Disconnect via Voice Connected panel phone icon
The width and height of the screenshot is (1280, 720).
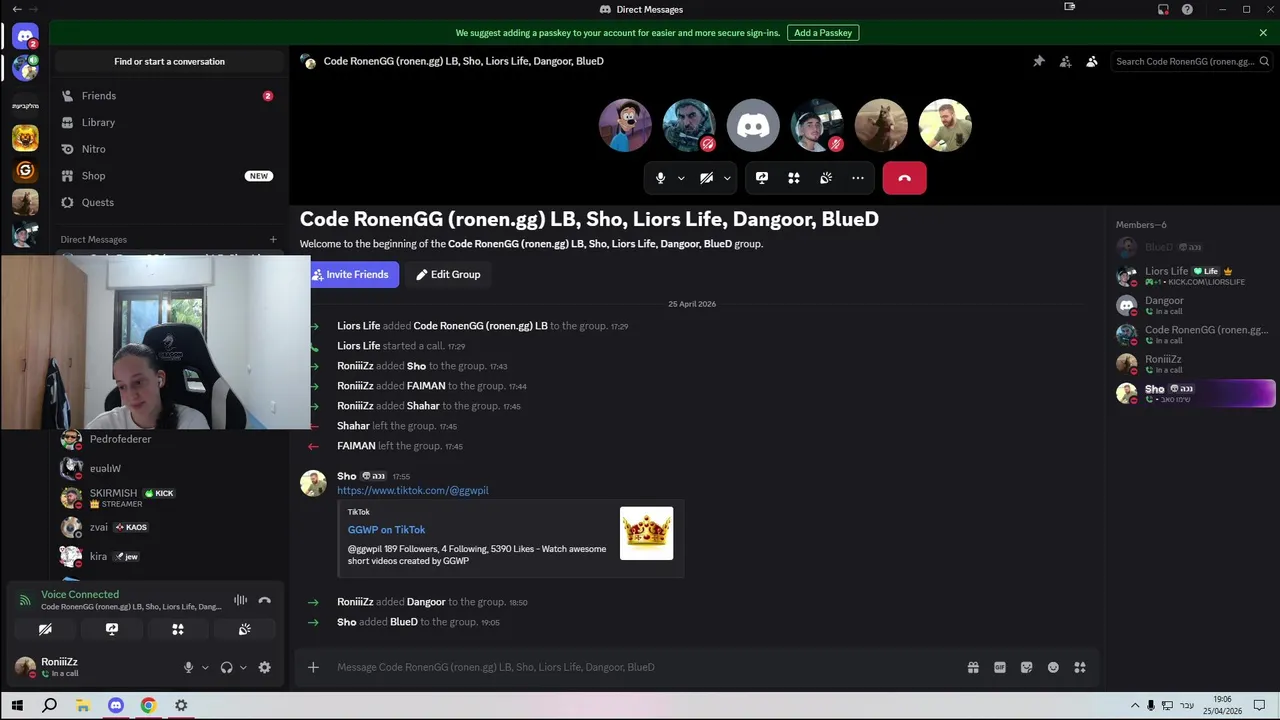click(264, 600)
